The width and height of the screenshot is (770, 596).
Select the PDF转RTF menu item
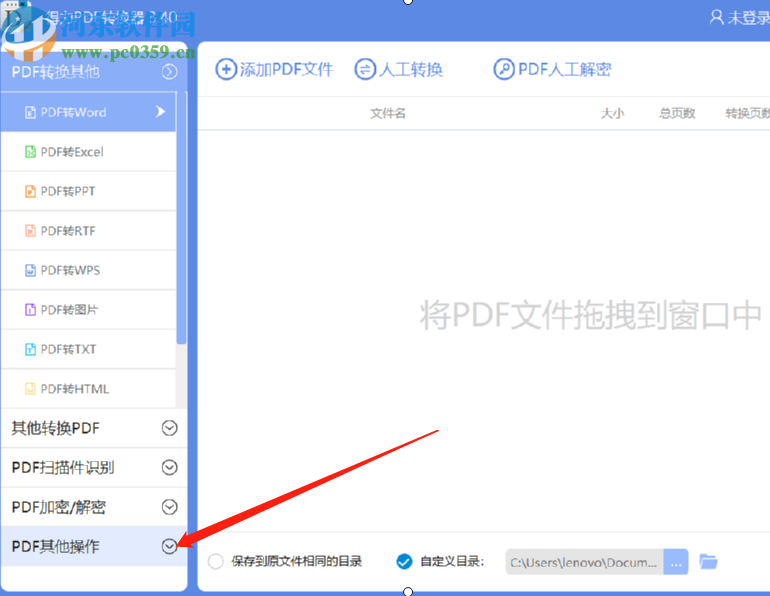click(x=88, y=231)
